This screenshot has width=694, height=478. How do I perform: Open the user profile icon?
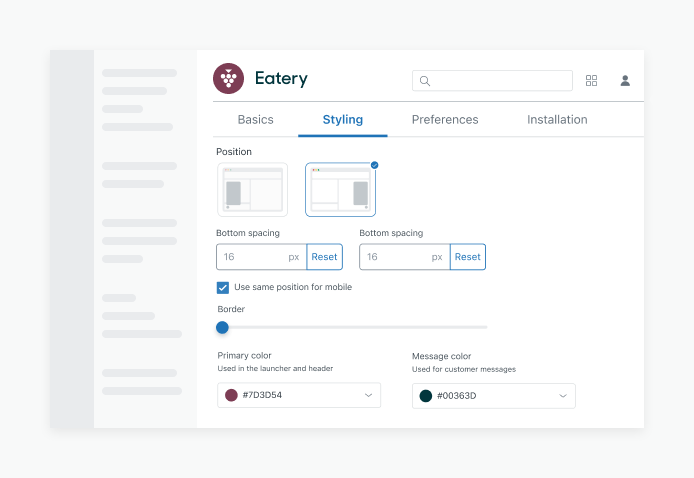625,81
